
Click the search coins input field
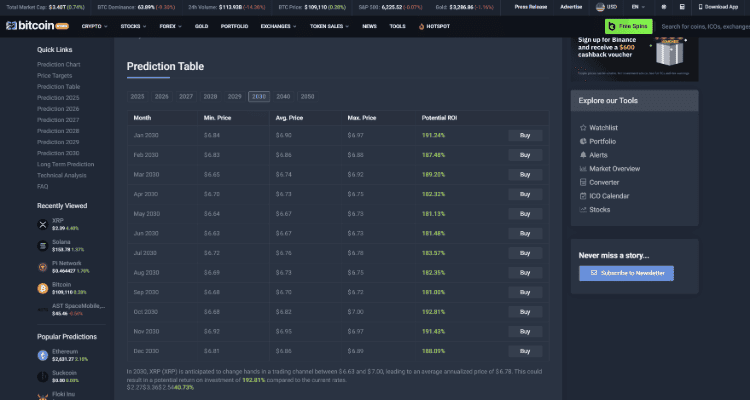pos(704,26)
